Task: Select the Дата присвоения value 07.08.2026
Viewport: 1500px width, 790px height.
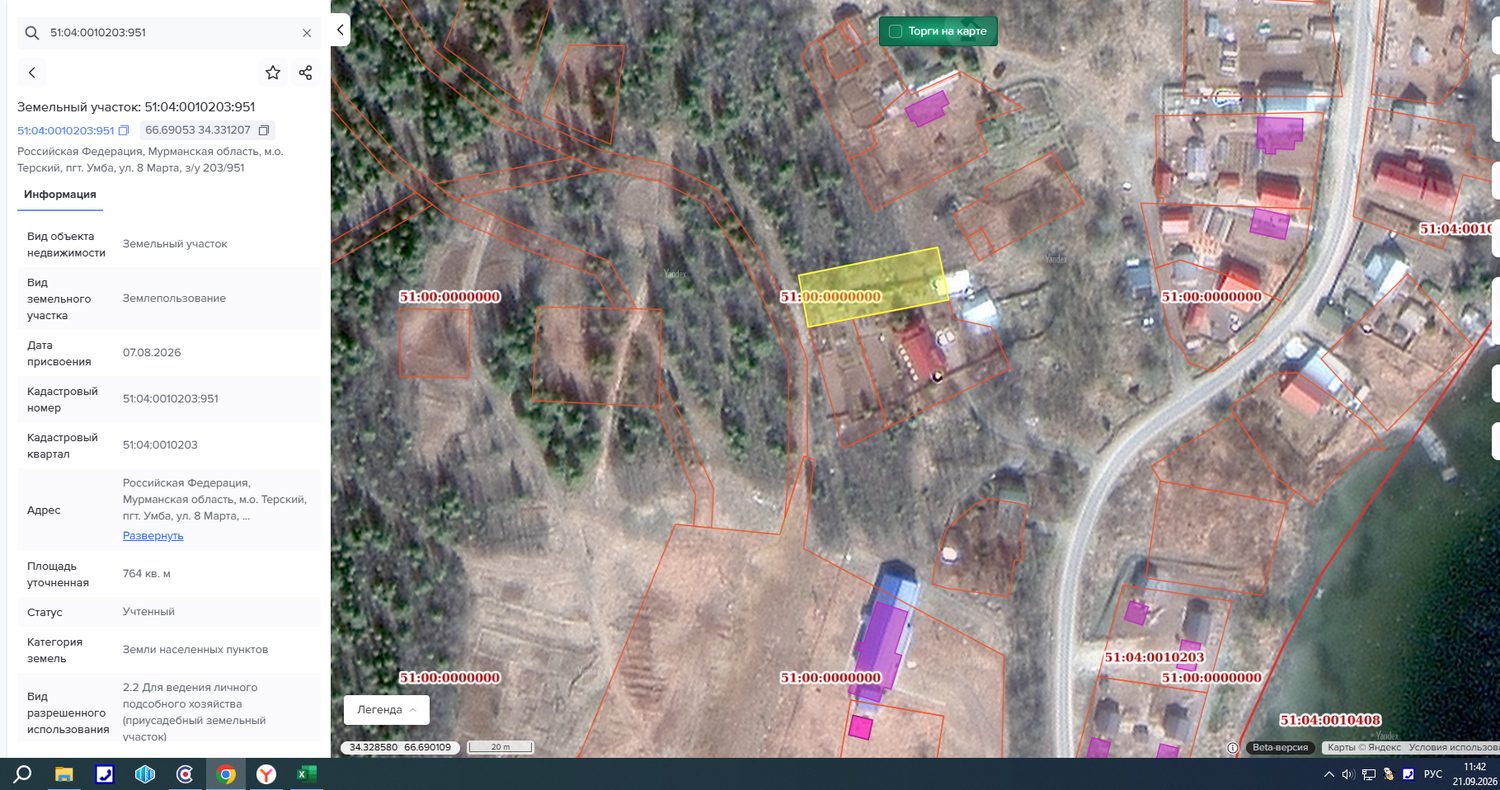Action: tap(152, 353)
